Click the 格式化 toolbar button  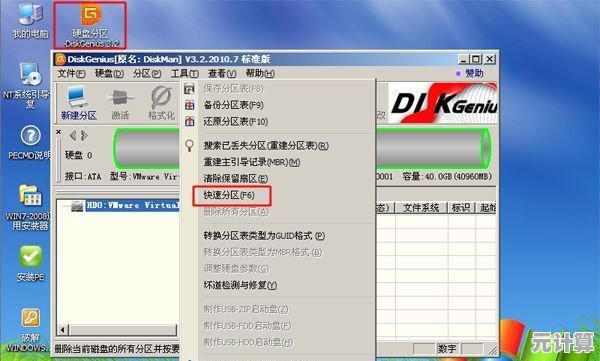pyautogui.click(x=161, y=103)
